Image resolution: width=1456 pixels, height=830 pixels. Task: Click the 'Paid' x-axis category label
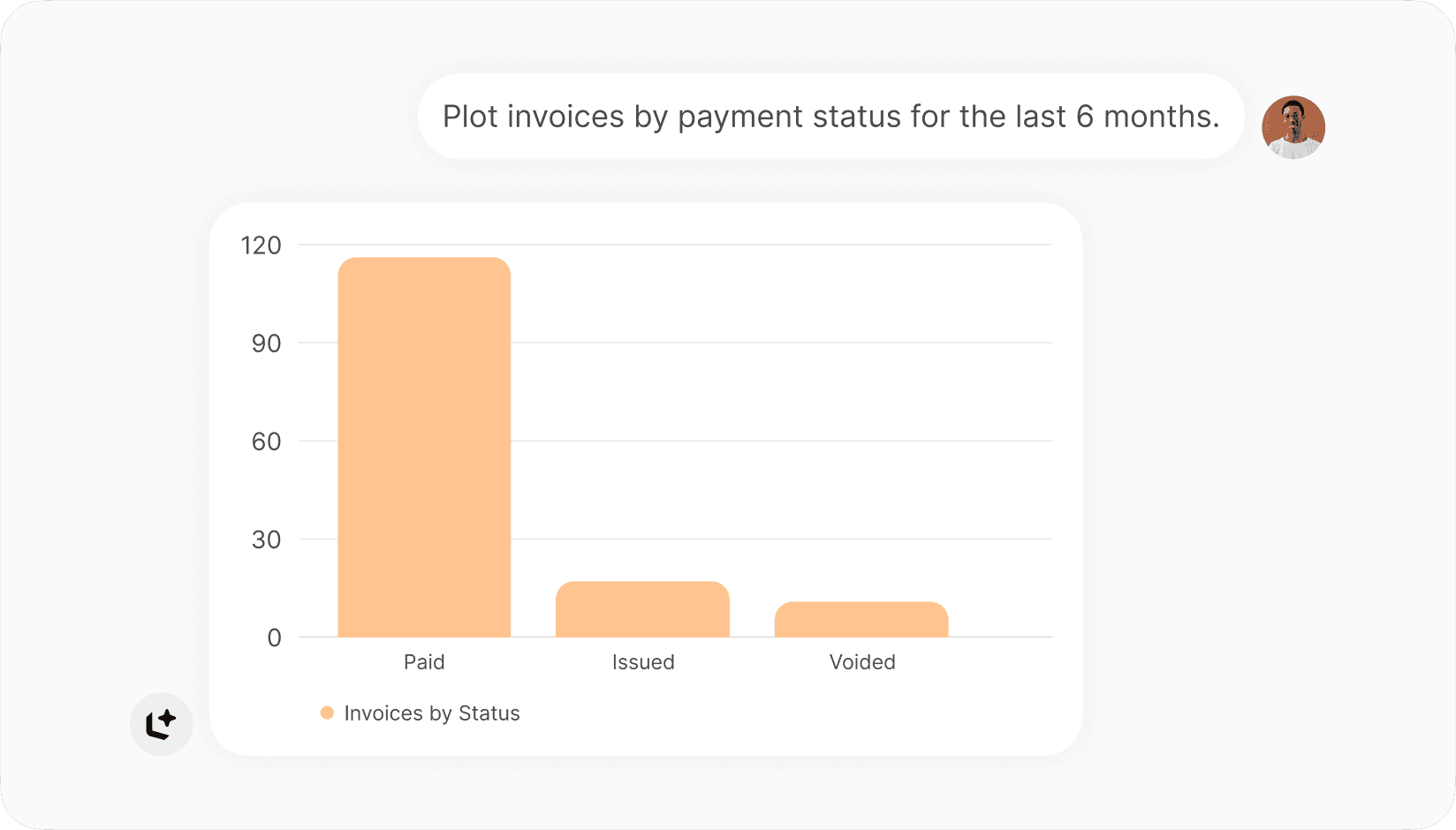coord(424,662)
